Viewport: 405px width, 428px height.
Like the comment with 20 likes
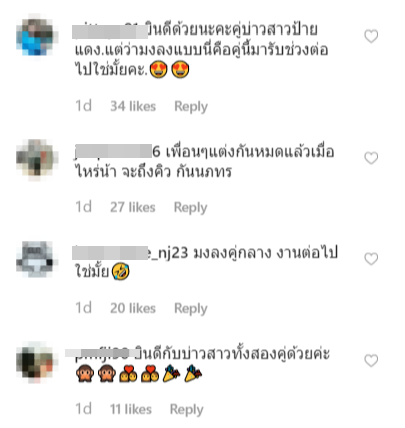pos(371,259)
